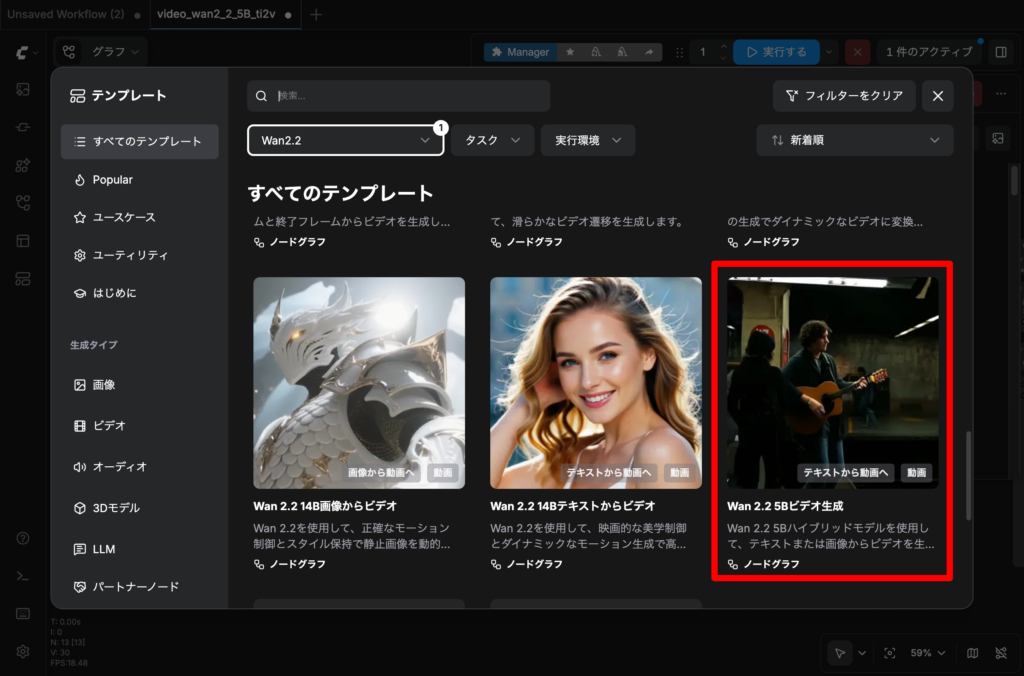Expand the タスク filter dropdown
Image resolution: width=1024 pixels, height=676 pixels.
tap(492, 141)
